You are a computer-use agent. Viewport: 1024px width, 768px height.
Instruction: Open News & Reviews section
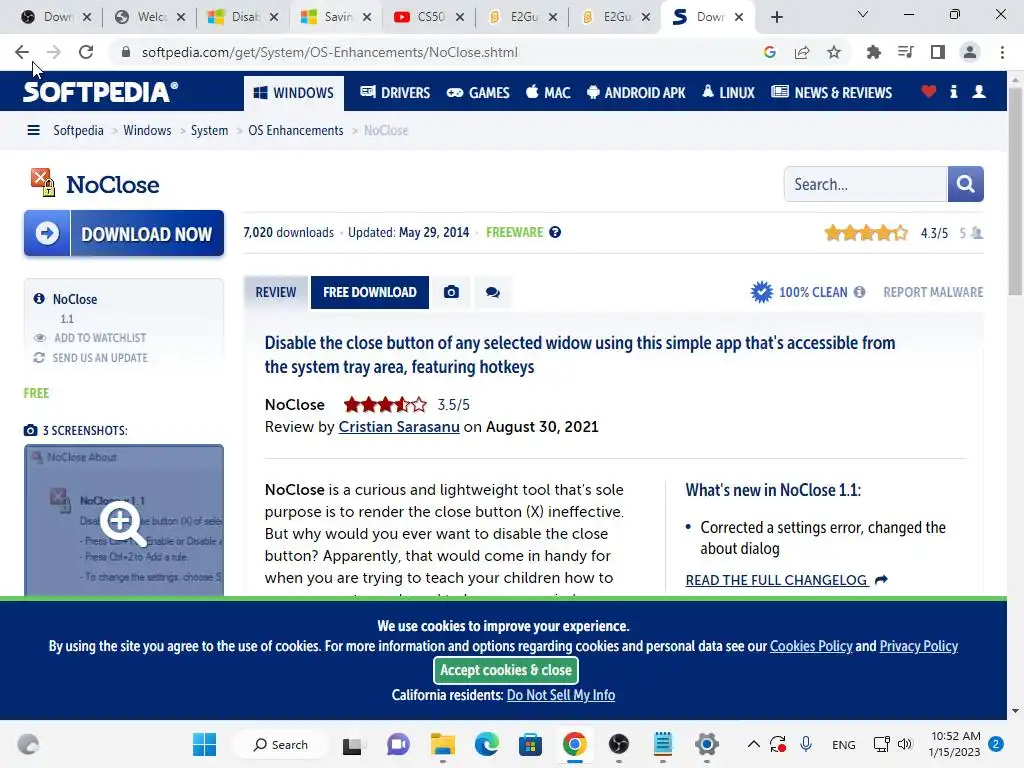pos(831,93)
